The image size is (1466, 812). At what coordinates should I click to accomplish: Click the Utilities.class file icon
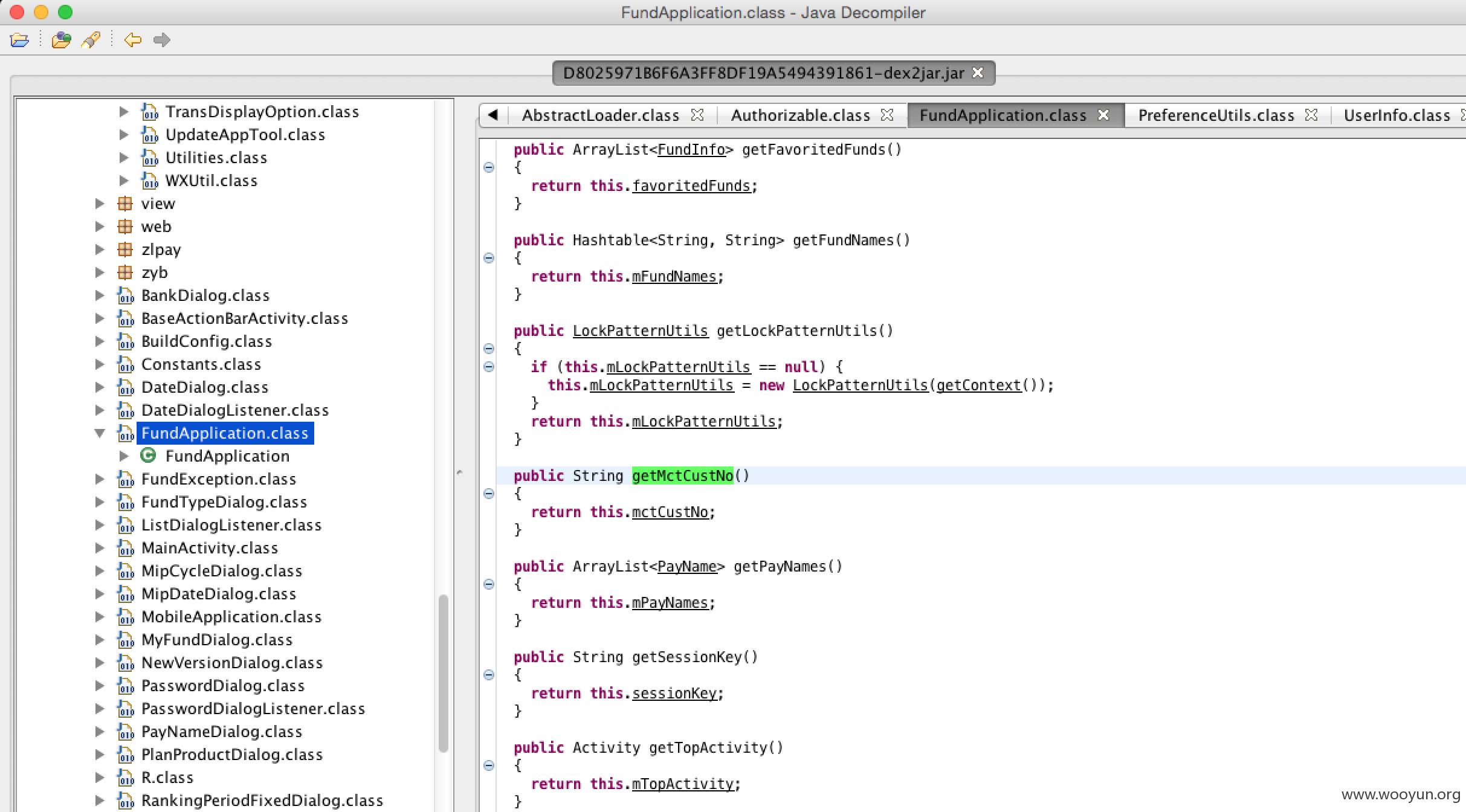pos(149,158)
